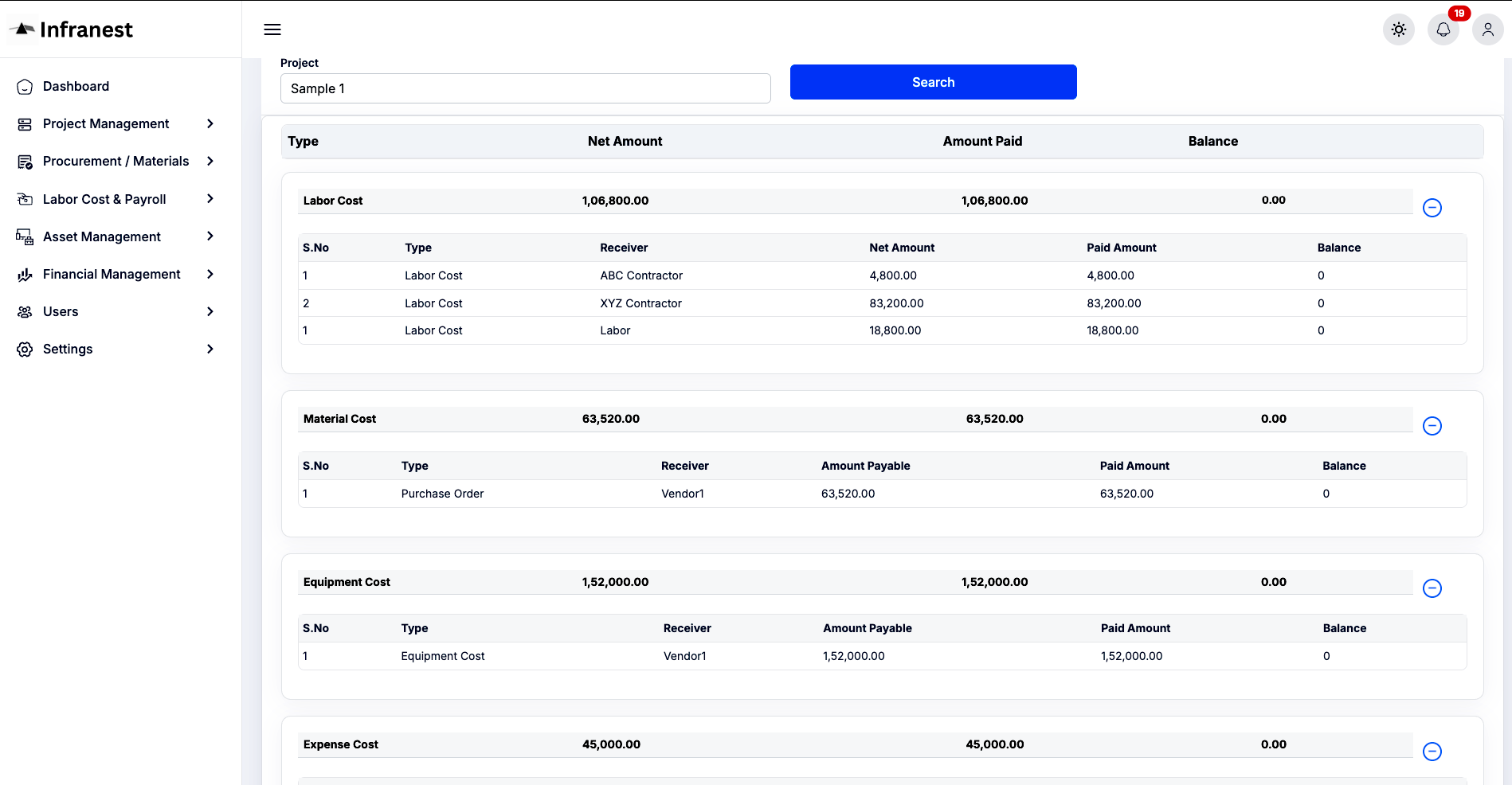Click the Labor Cost section title
The image size is (1512, 785).
333,201
